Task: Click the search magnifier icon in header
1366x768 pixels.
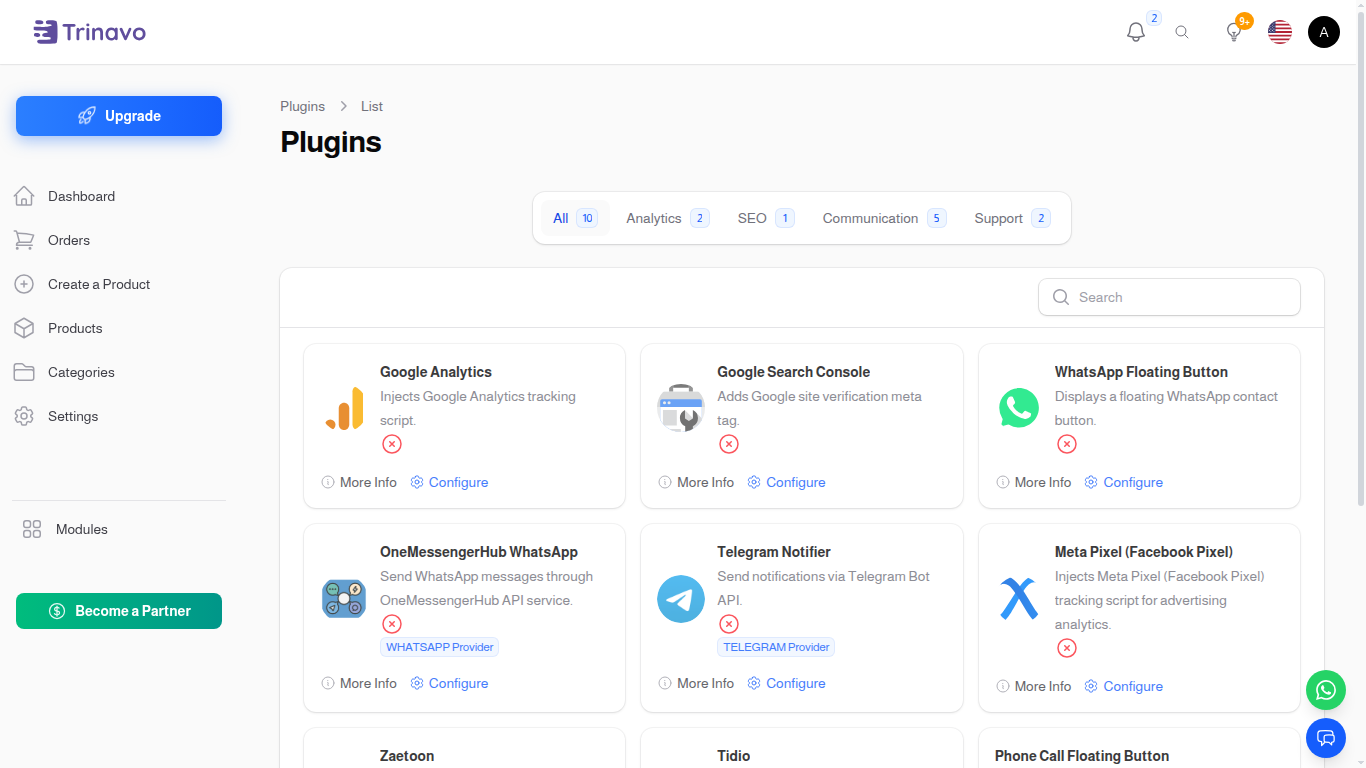Action: [x=1182, y=32]
